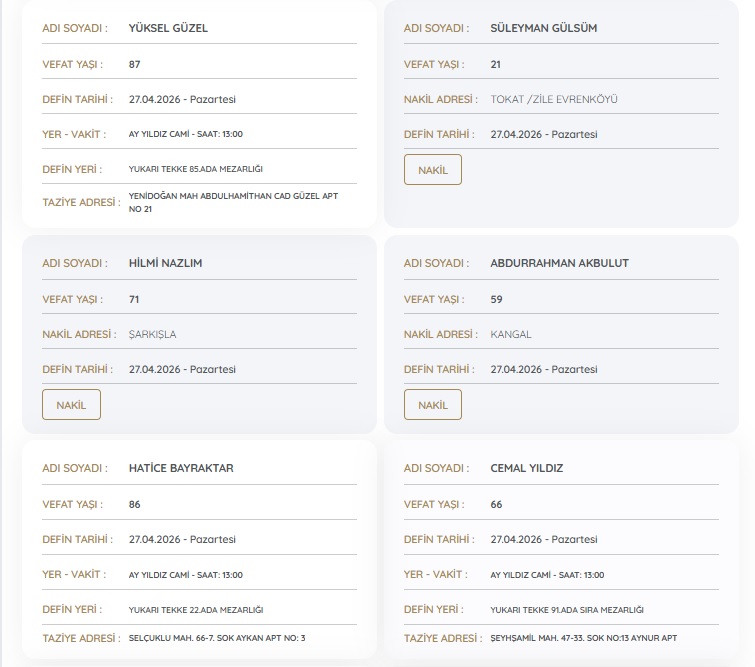Click the ABDURRAHMAN AKBULUT name
The image size is (755, 667).
click(x=559, y=263)
